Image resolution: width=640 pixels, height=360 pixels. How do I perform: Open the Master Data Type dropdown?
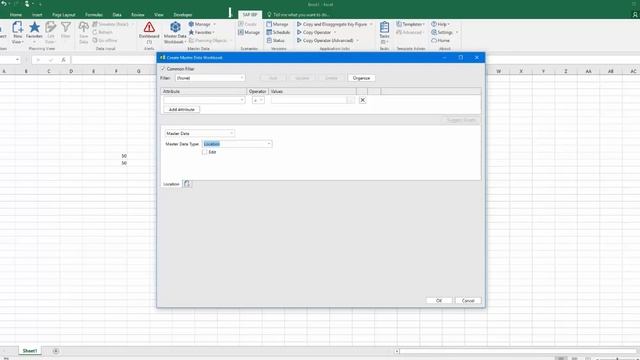[x=237, y=144]
